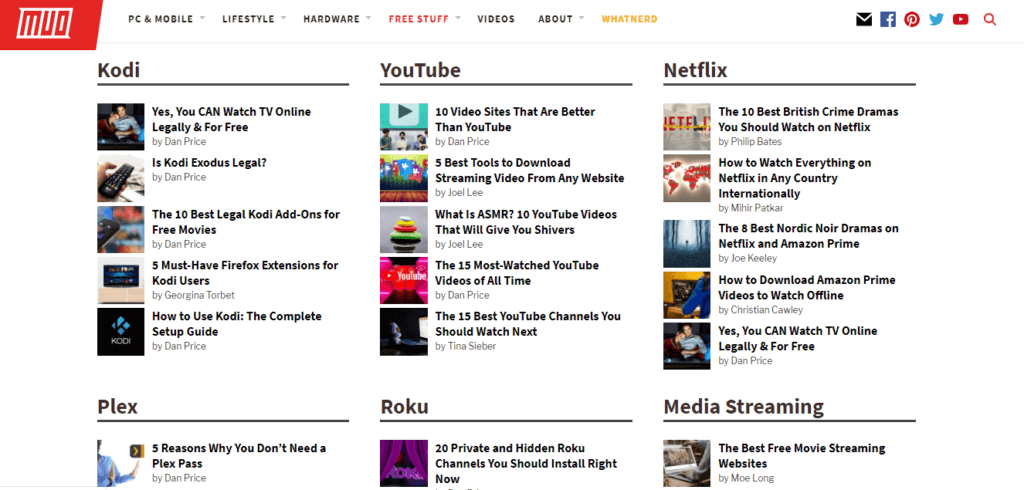The height and width of the screenshot is (490, 1024).
Task: Click the Kodi logo thumbnail
Action: tap(121, 332)
